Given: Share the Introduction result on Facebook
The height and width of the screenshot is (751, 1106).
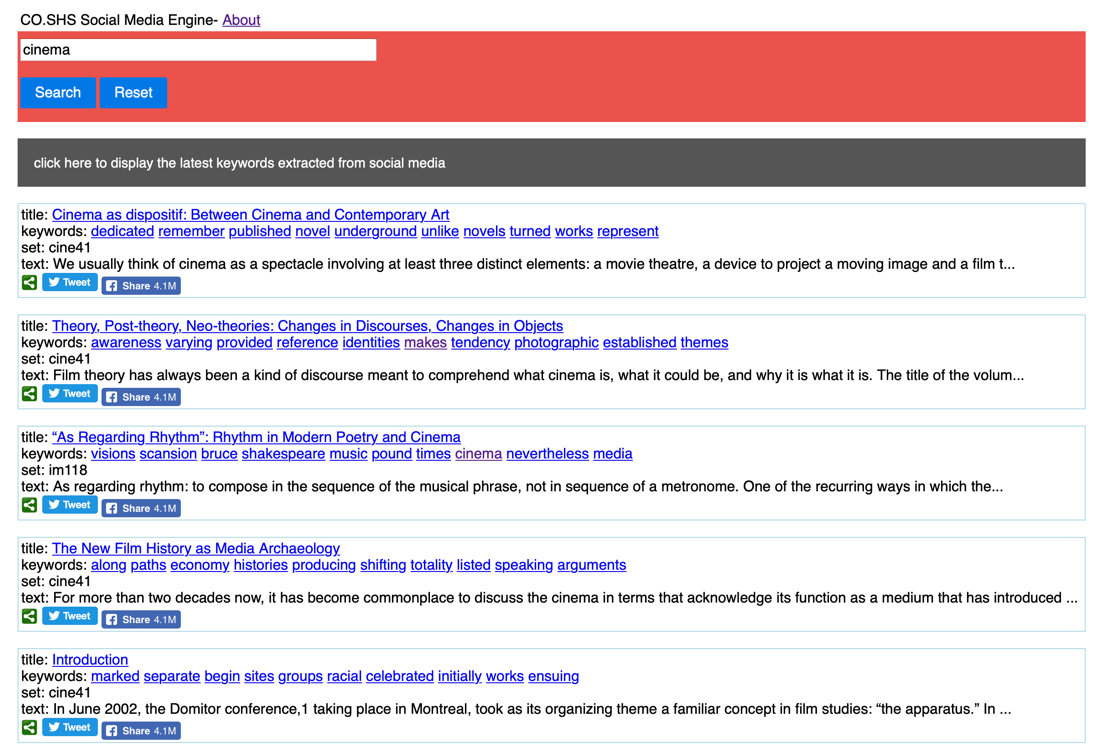Looking at the screenshot, I should tap(141, 731).
